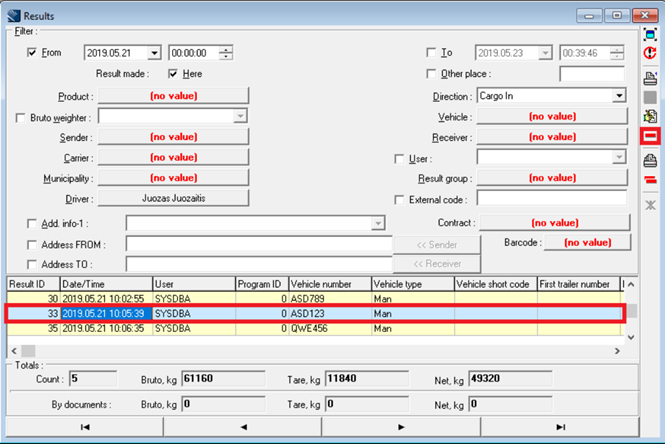Expand the User combo box
The height and width of the screenshot is (444, 665).
tap(619, 157)
